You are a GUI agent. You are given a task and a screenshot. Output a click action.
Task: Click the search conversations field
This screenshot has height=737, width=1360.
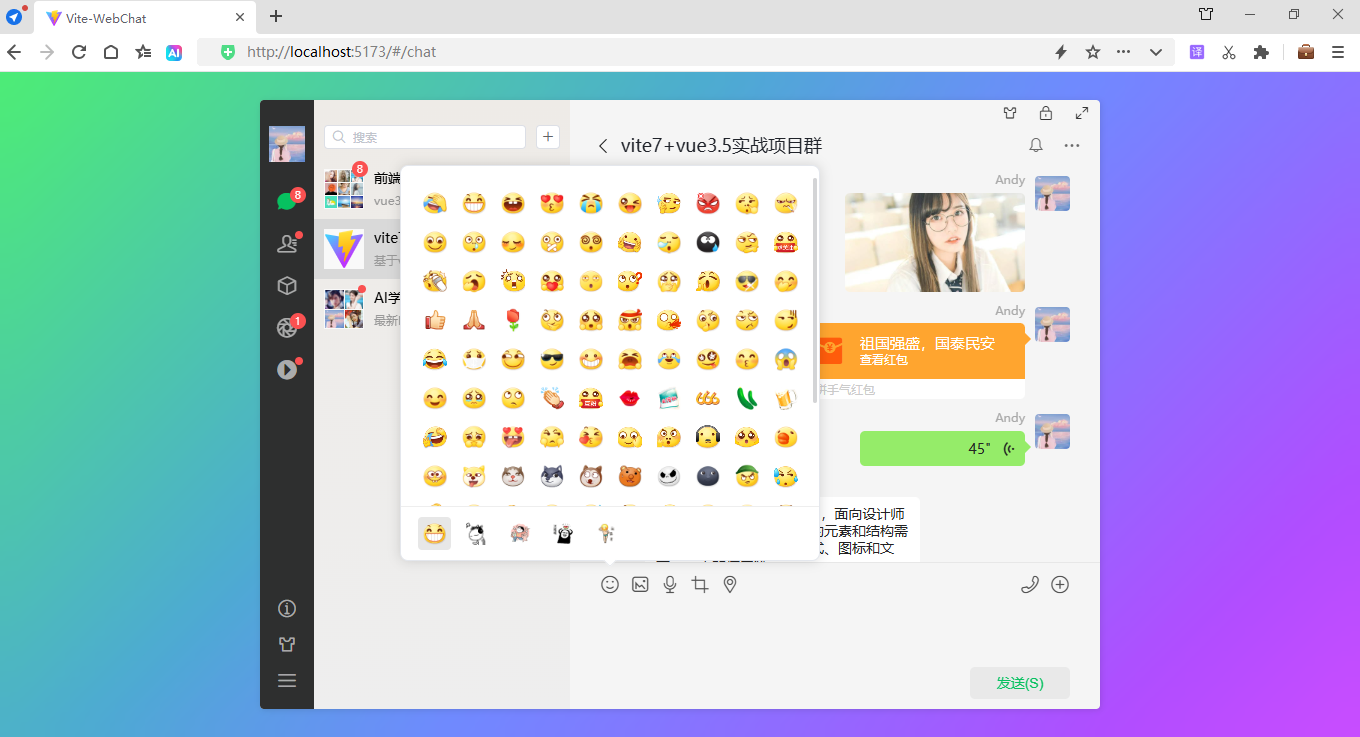425,137
